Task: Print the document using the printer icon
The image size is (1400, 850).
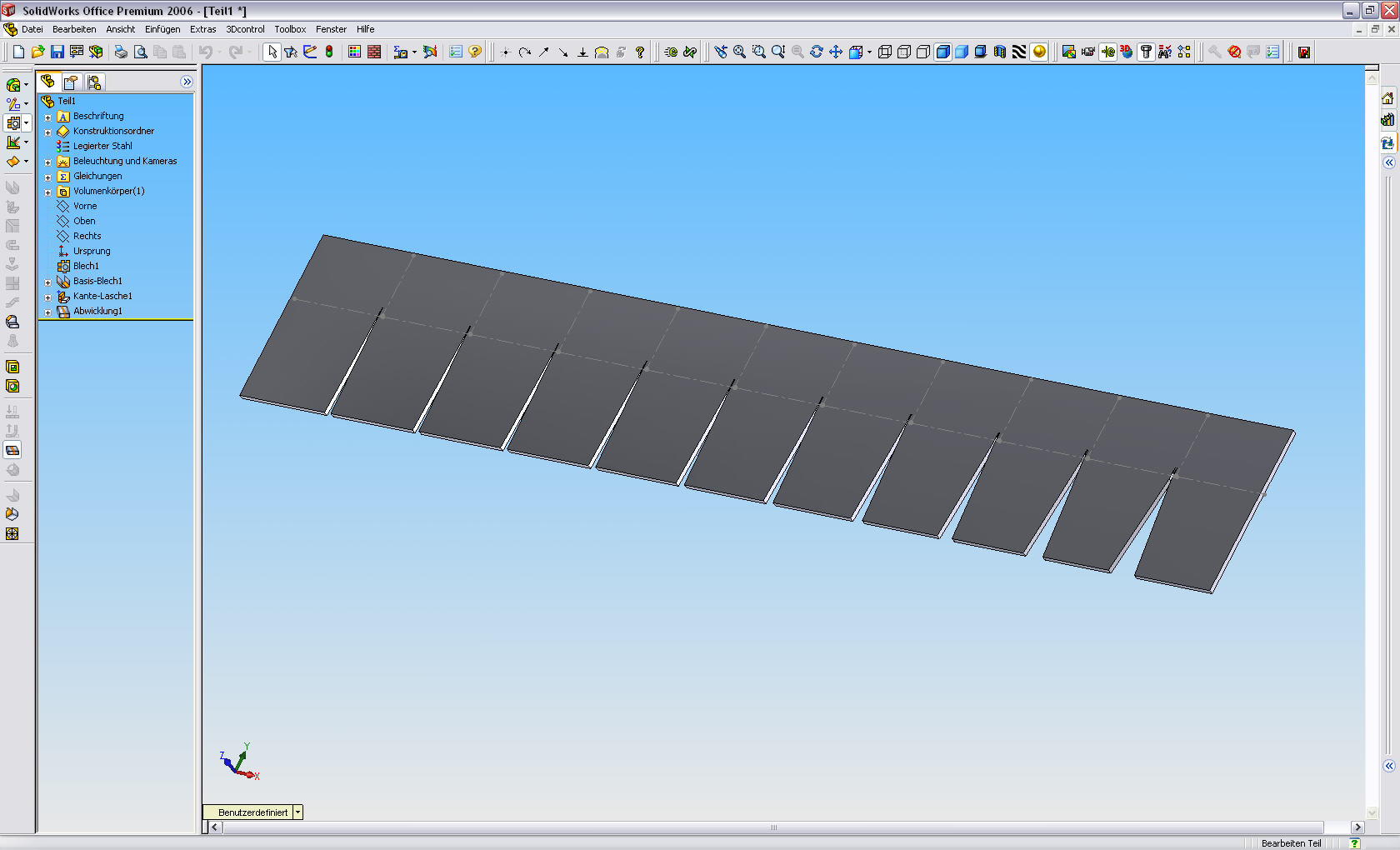Action: (121, 52)
